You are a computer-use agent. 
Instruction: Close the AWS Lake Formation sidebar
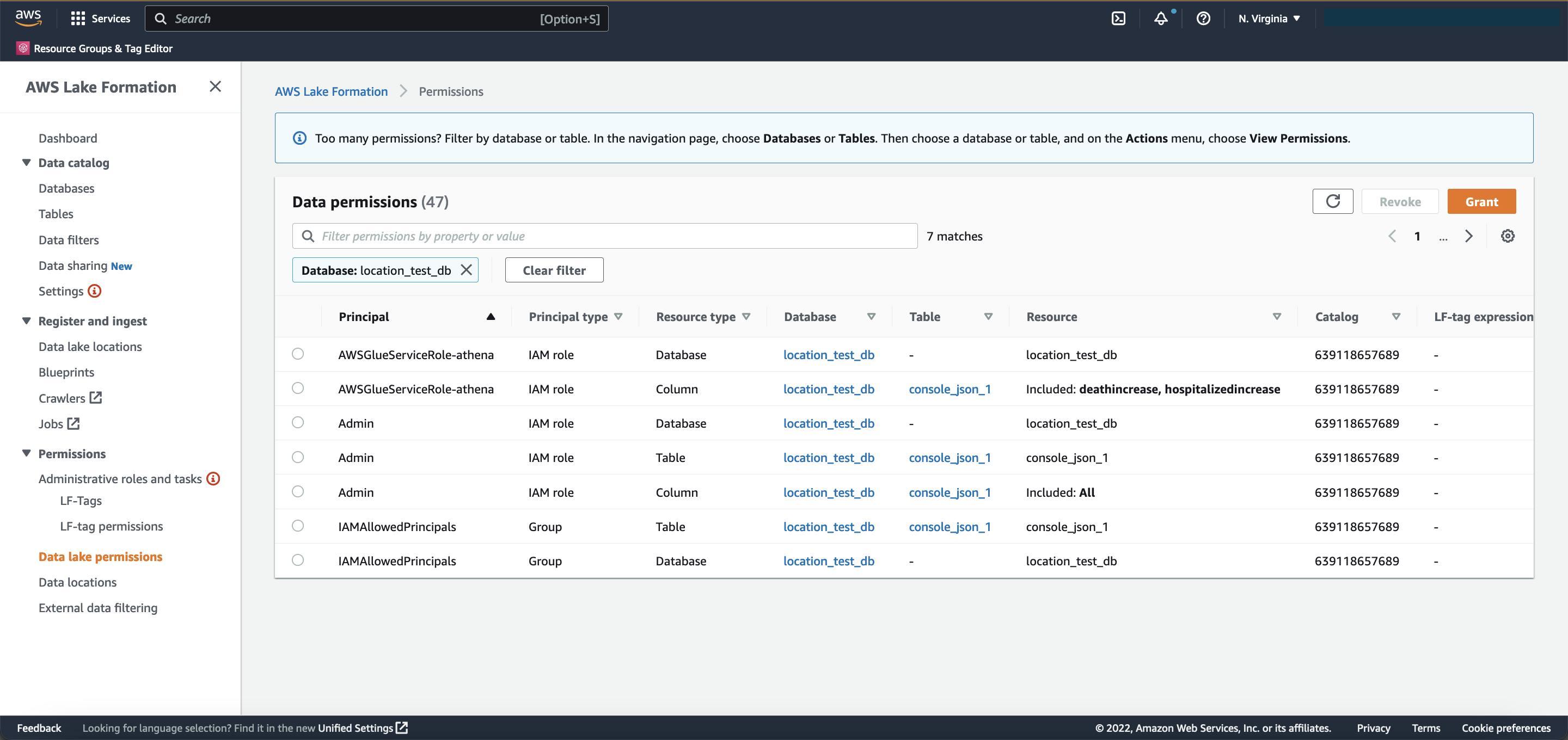(215, 87)
